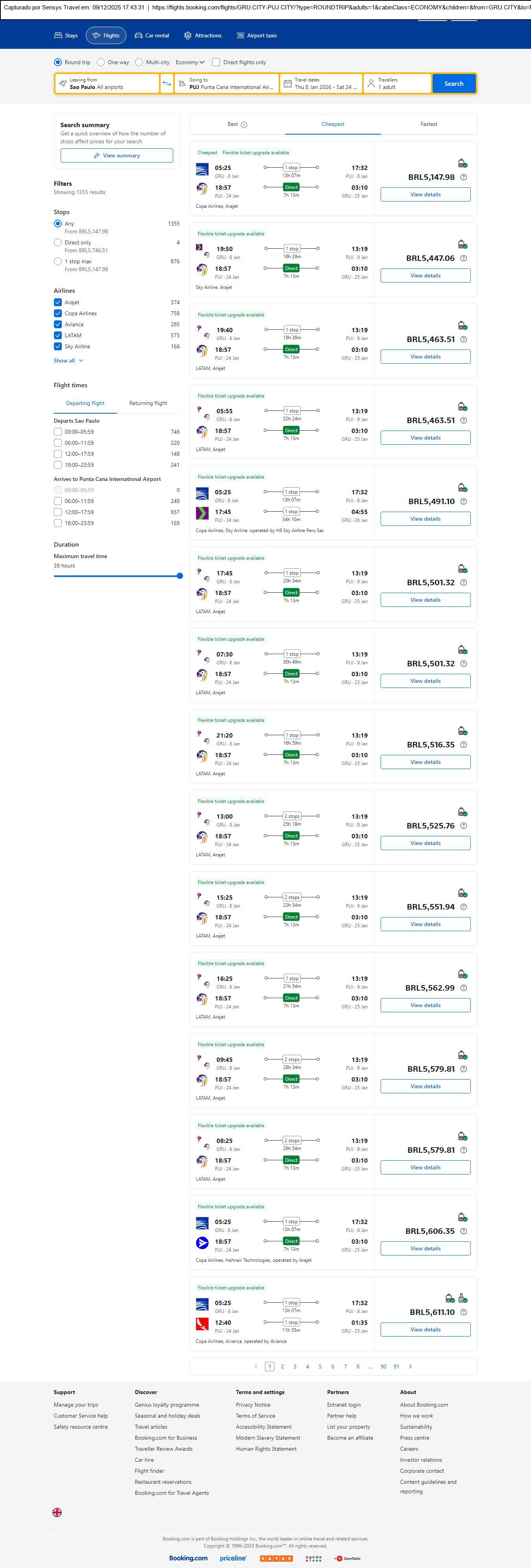Click the swap origin and destination arrows icon
This screenshot has height=1568, width=531.
click(167, 83)
